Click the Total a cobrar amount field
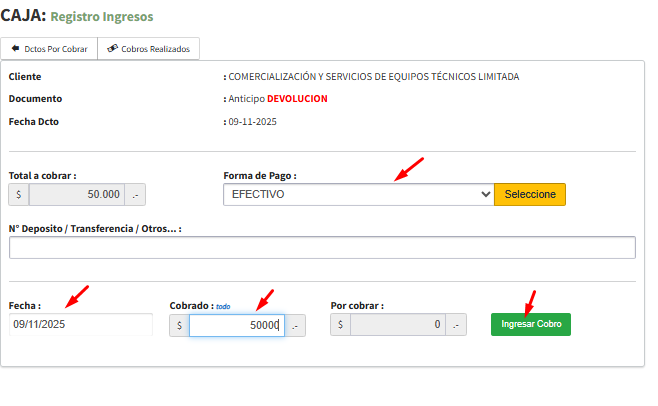 [x=77, y=194]
